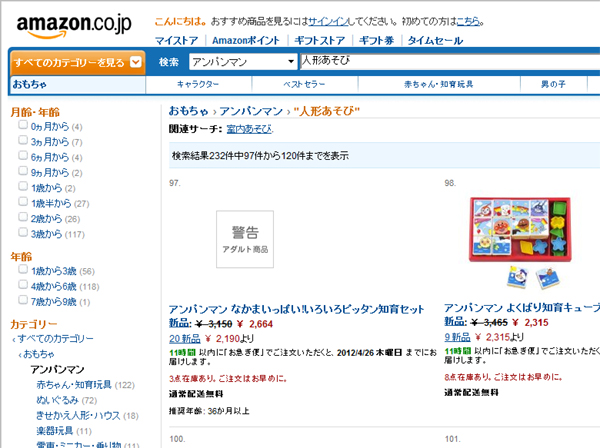
Task: Open the マイストア top navigation link
Action: pos(176,41)
